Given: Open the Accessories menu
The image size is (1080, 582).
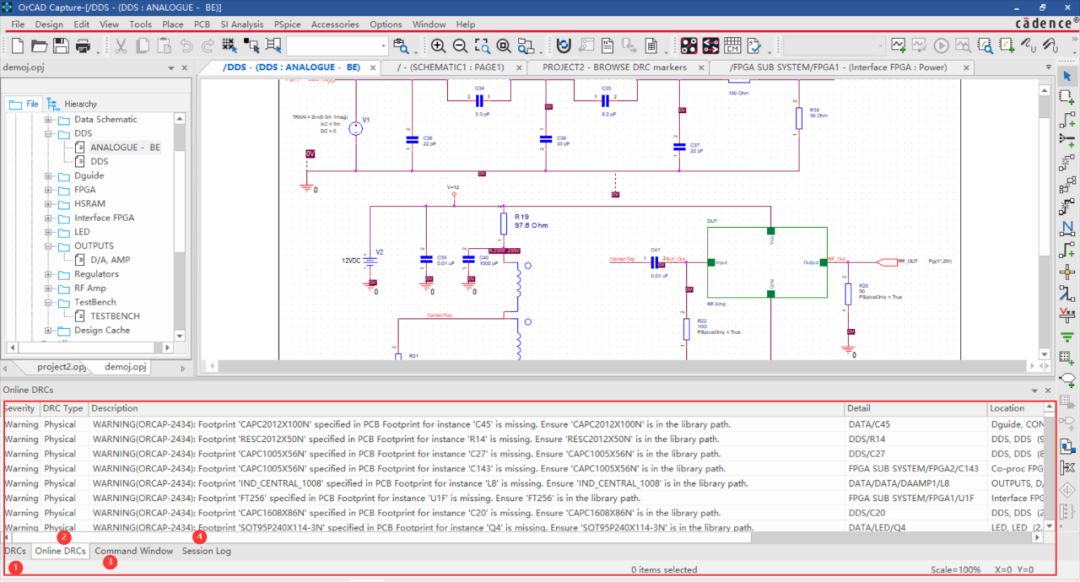Looking at the screenshot, I should [335, 24].
